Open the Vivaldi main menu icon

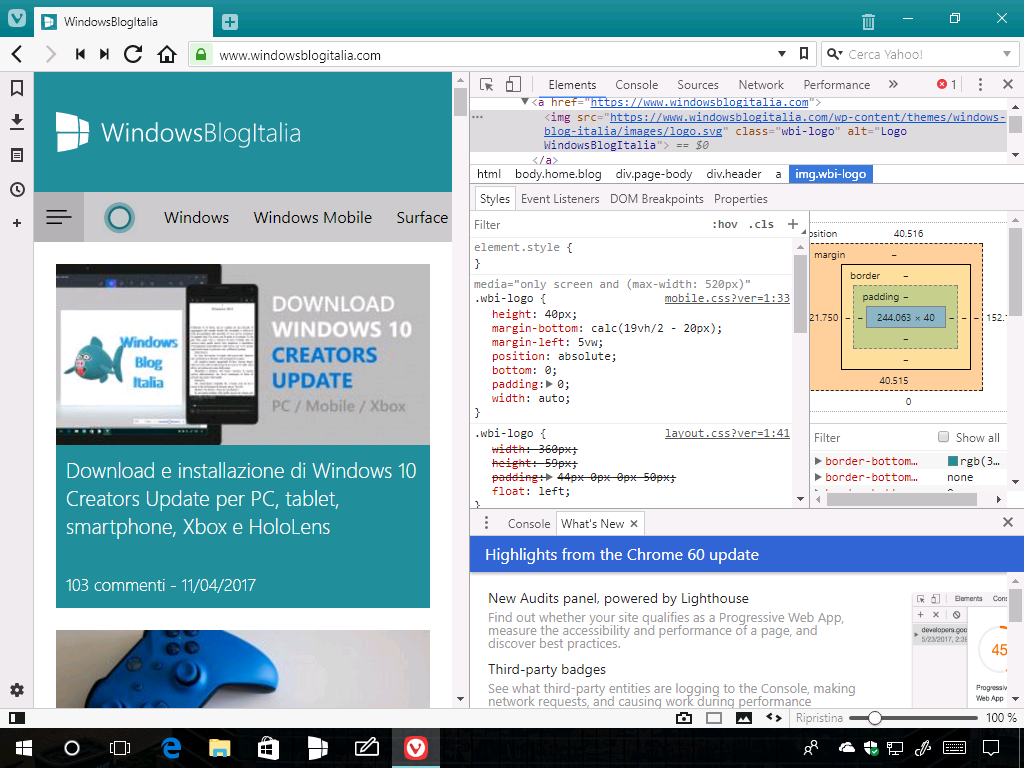17,18
